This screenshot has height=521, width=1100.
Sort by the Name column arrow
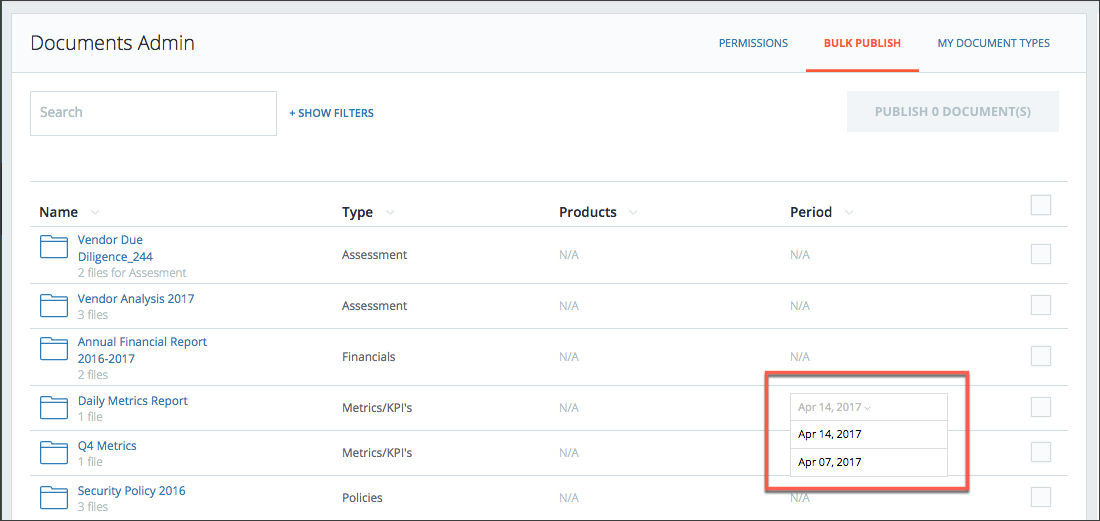pyautogui.click(x=95, y=212)
